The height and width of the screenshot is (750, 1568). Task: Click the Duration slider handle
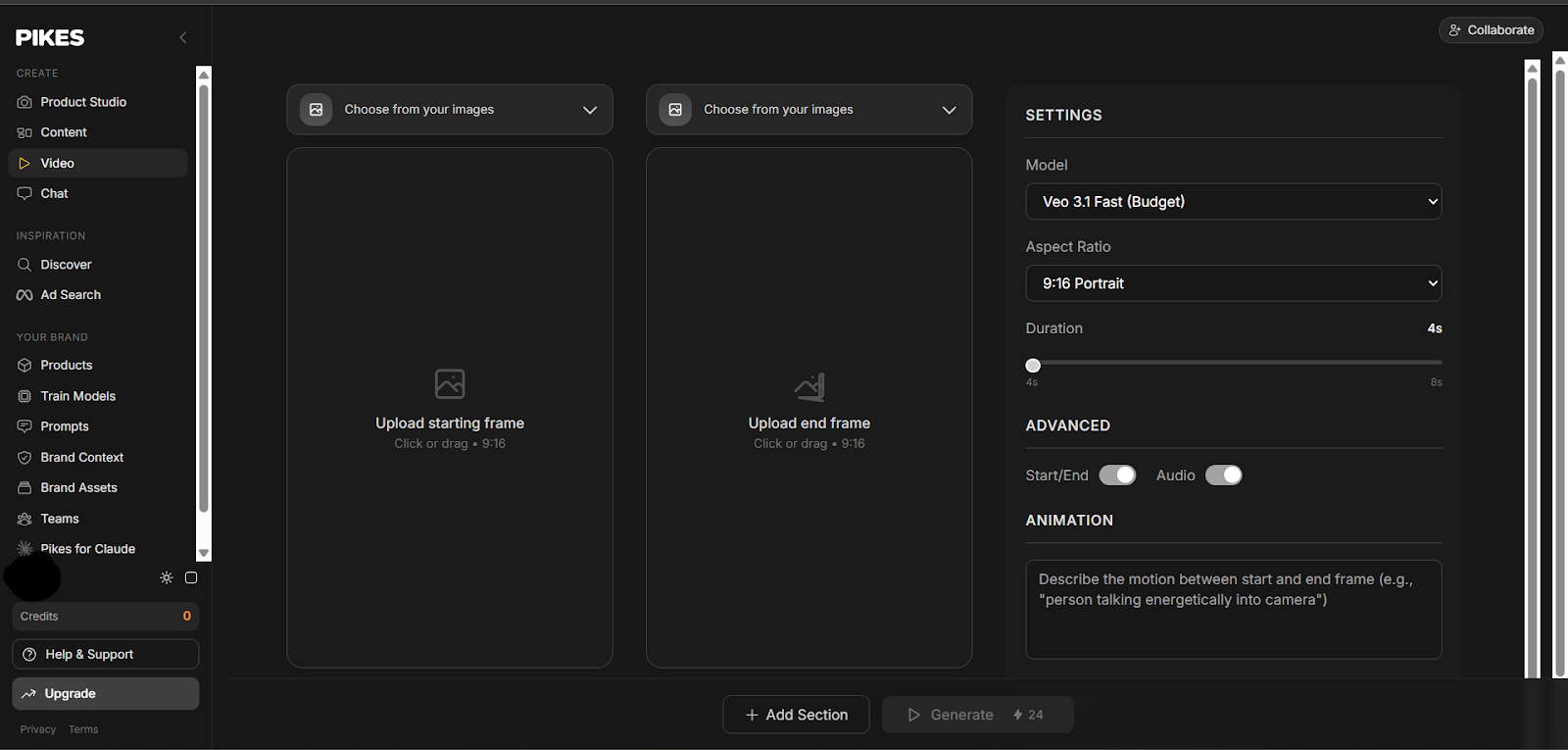1033,365
